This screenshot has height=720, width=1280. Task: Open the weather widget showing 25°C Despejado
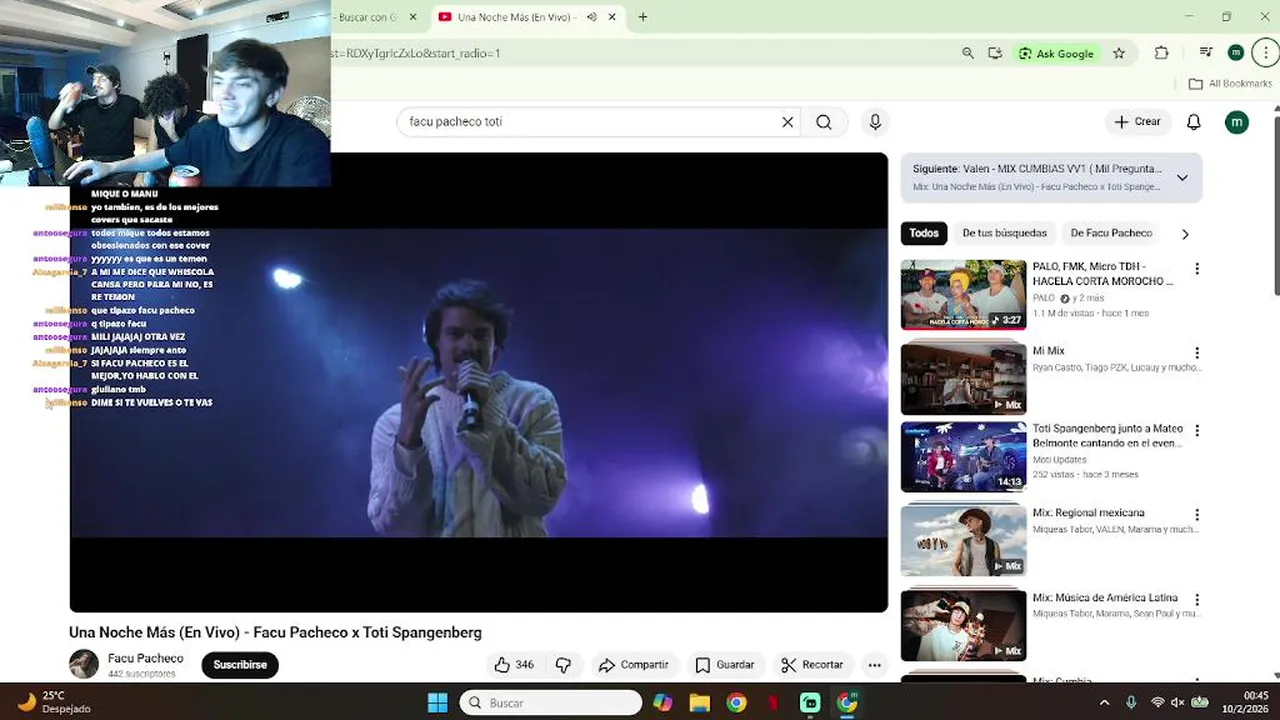tap(54, 702)
